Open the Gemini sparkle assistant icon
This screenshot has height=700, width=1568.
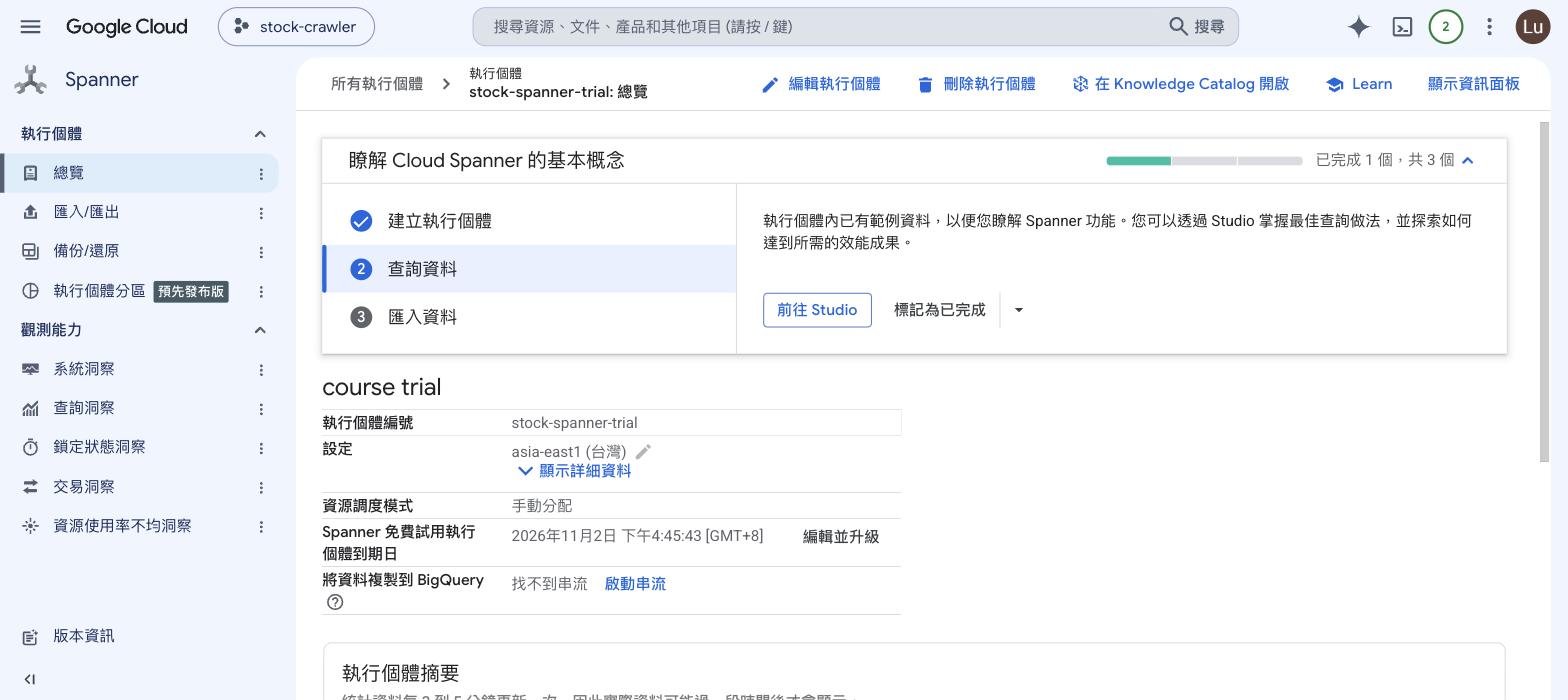1358,27
